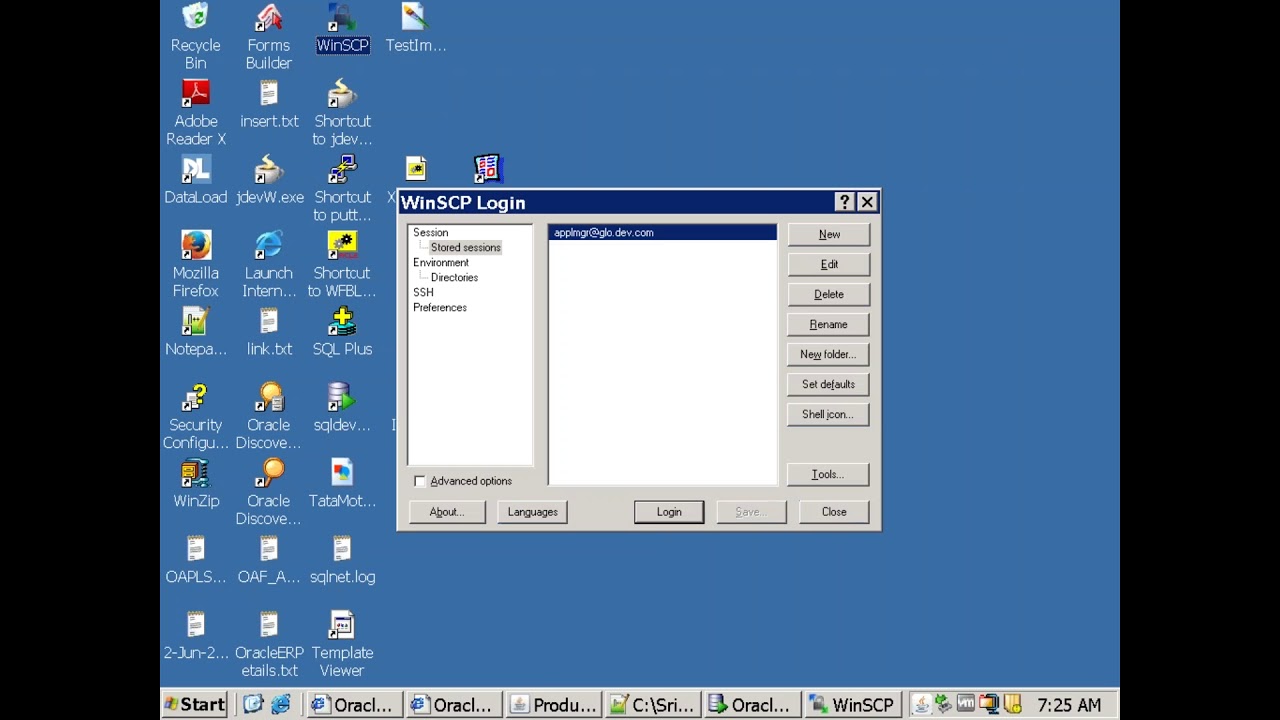Viewport: 1280px width, 720px height.
Task: Select the Shortcut to jdev... desktop icon
Action: coord(342,112)
